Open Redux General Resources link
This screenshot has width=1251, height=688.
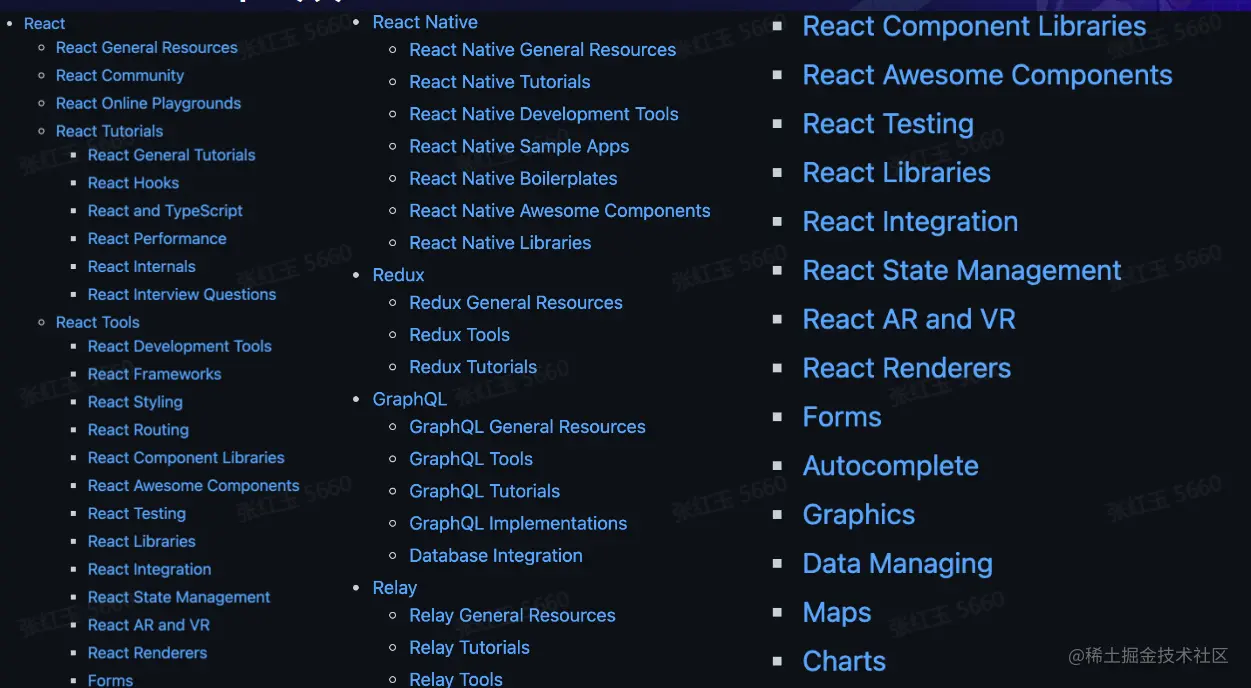pyautogui.click(x=516, y=303)
